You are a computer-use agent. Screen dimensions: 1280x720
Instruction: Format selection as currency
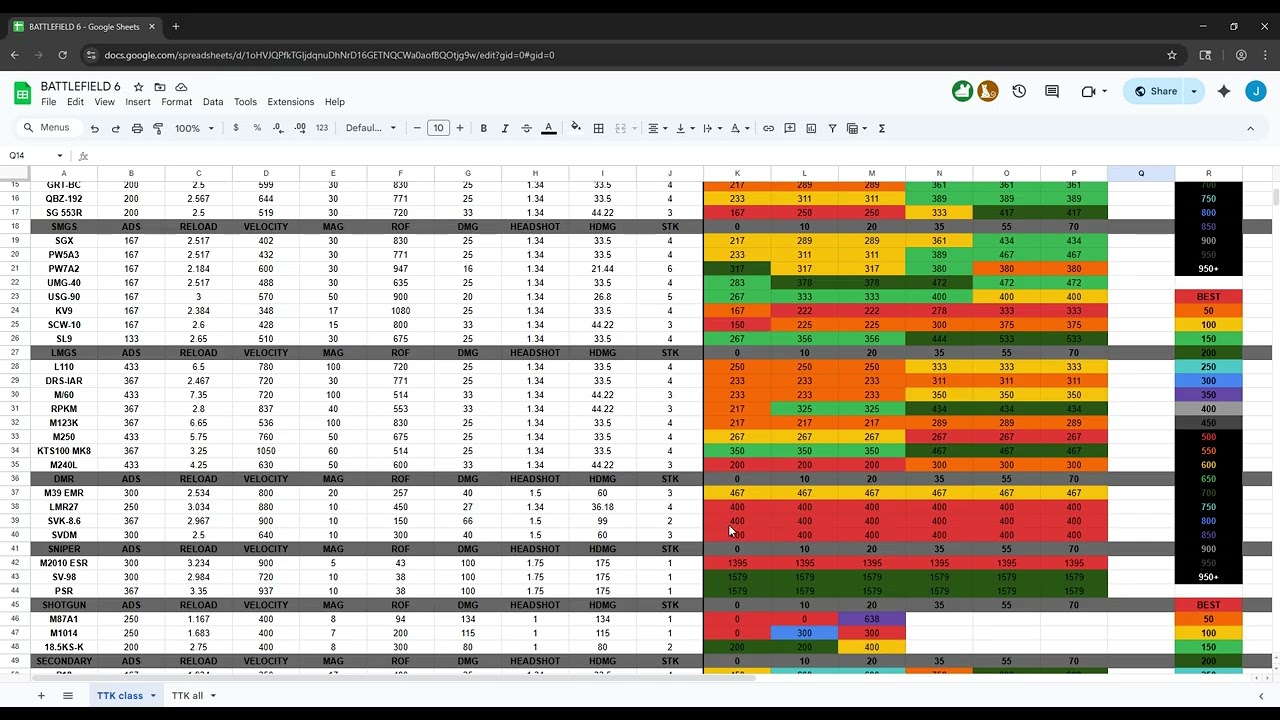pos(236,128)
